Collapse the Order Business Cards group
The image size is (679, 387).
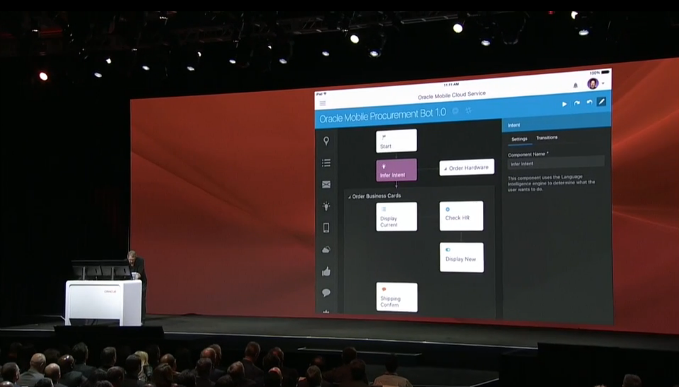coord(349,197)
